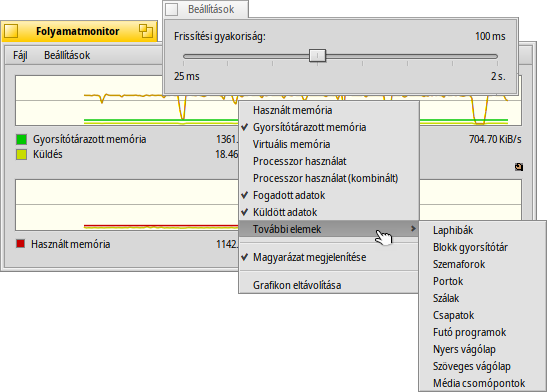547x392 pixels.
Task: Select Portok from the submenu
Action: [x=482, y=281]
